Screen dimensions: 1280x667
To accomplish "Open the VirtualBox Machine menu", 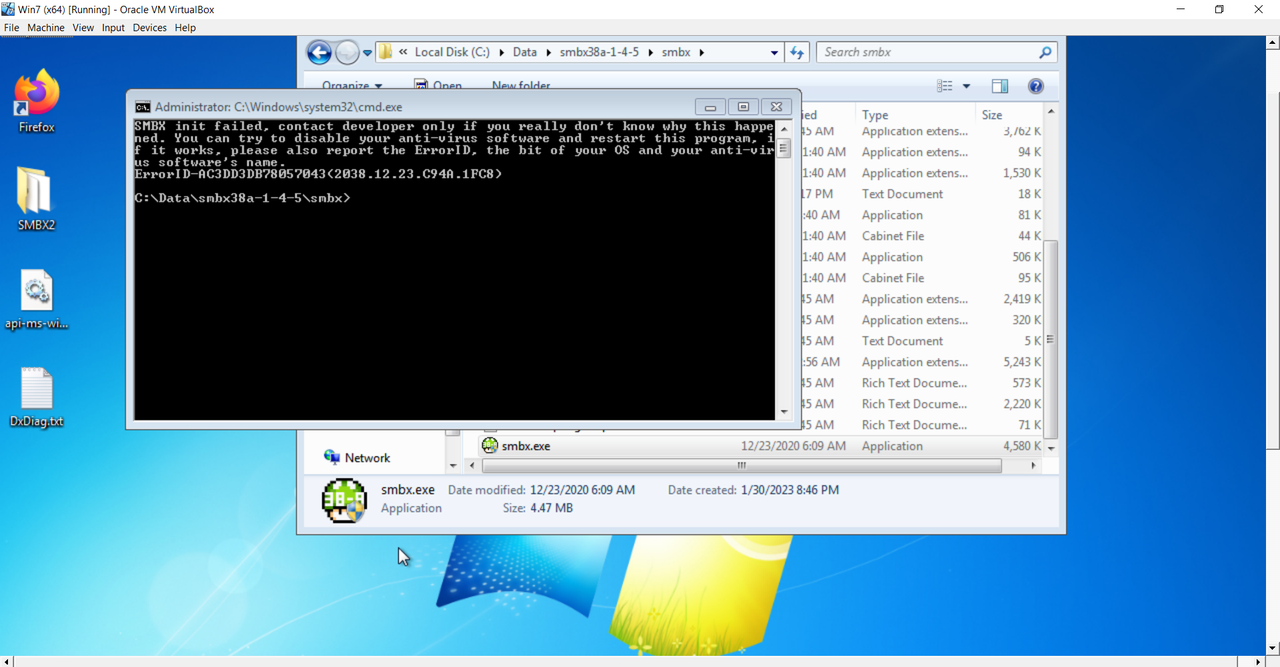I will [46, 28].
